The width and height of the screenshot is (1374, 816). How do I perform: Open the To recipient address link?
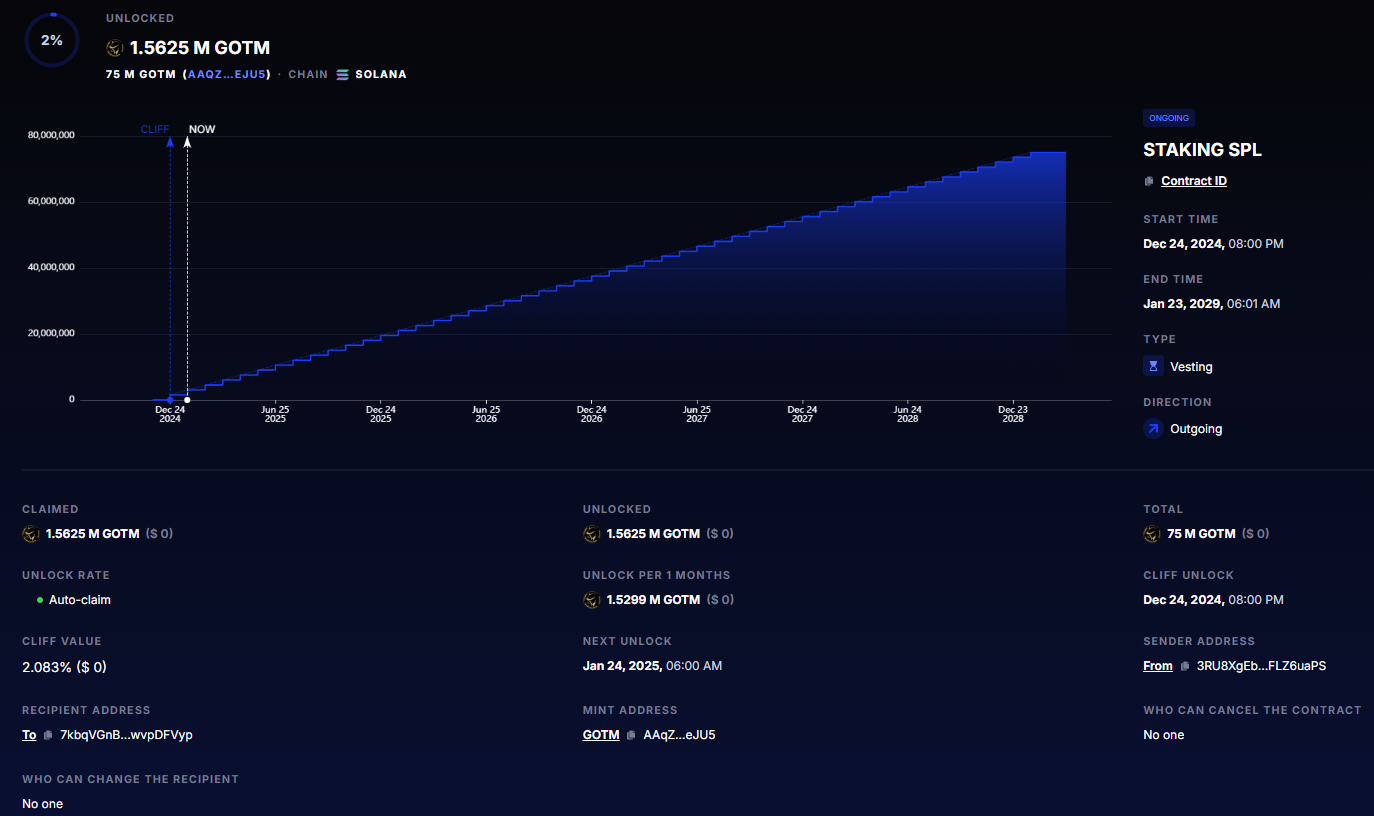[29, 735]
